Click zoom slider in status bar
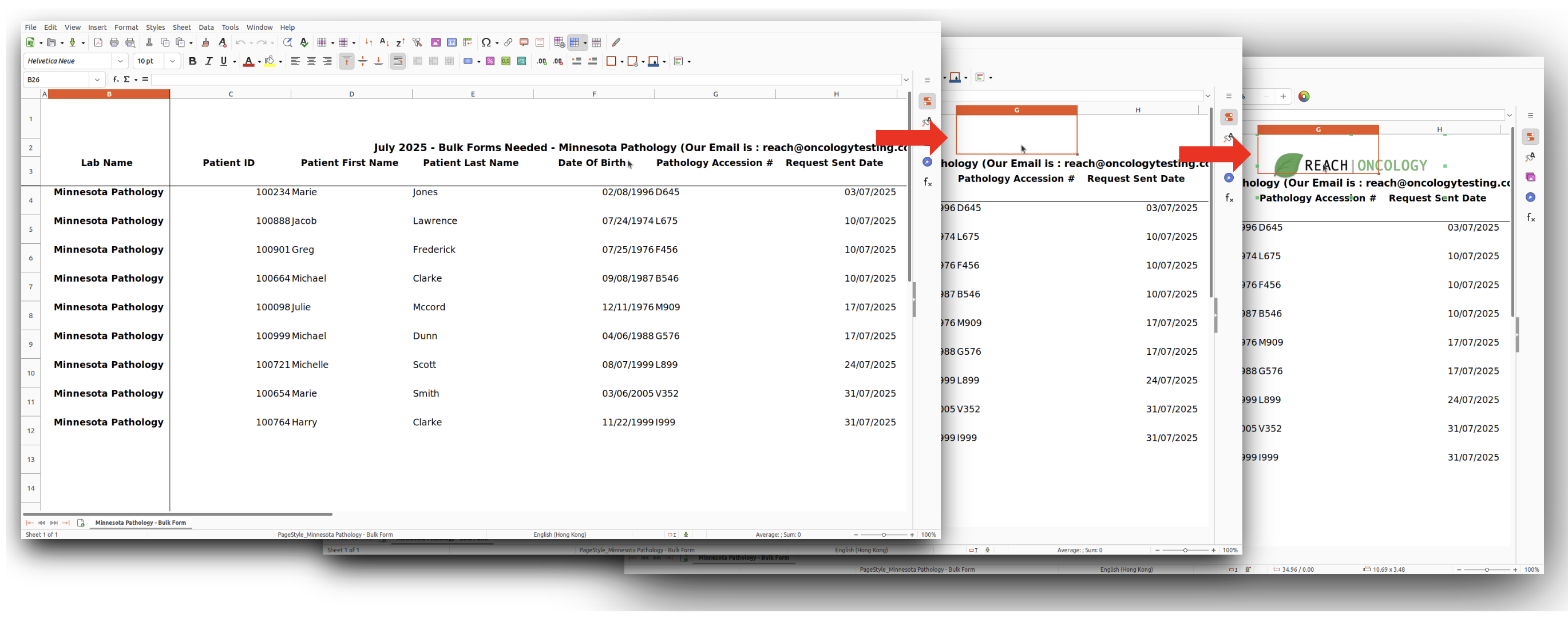The image size is (1568, 617). pos(883,535)
